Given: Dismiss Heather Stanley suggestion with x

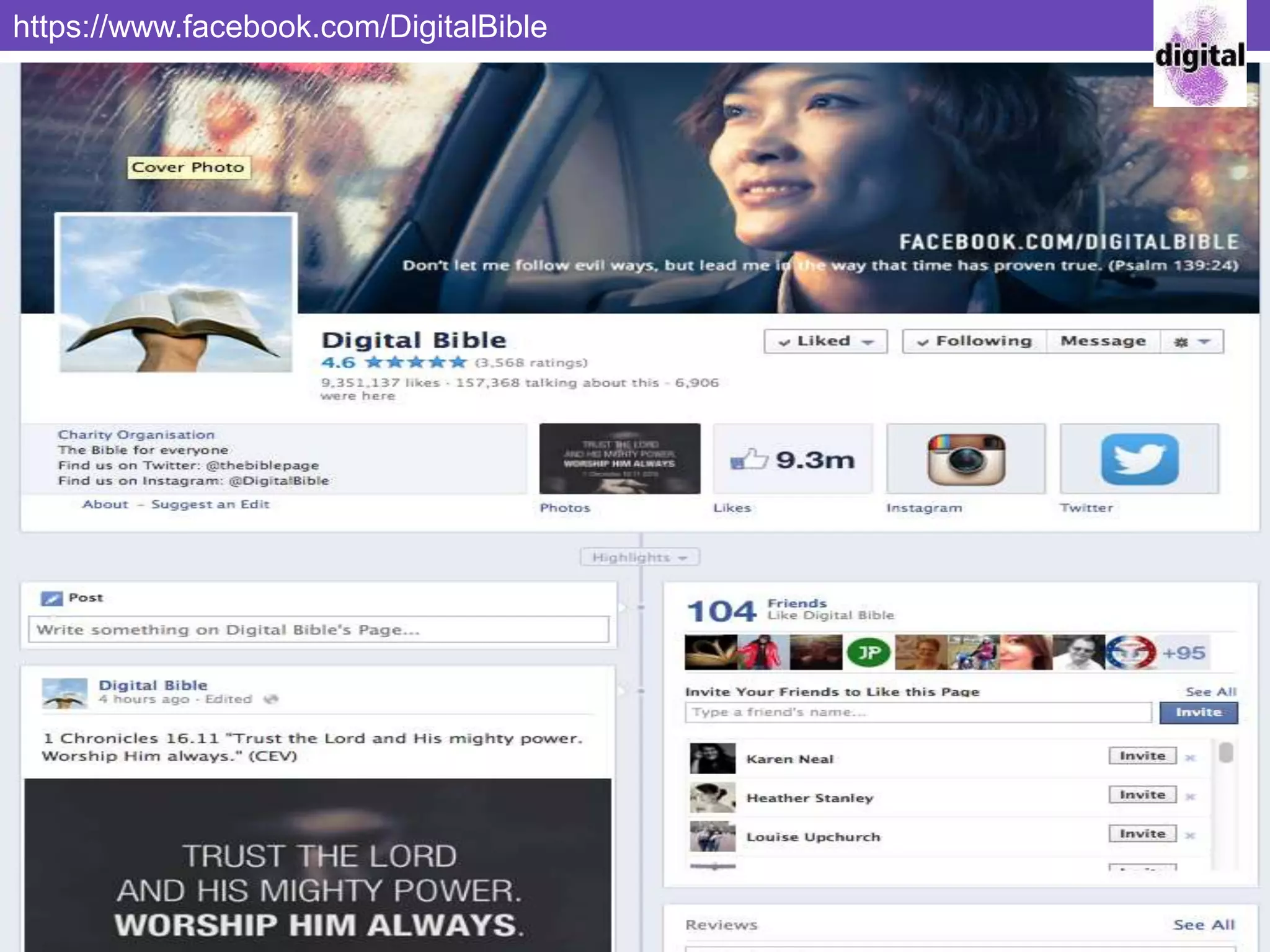Looking at the screenshot, I should (x=1189, y=796).
